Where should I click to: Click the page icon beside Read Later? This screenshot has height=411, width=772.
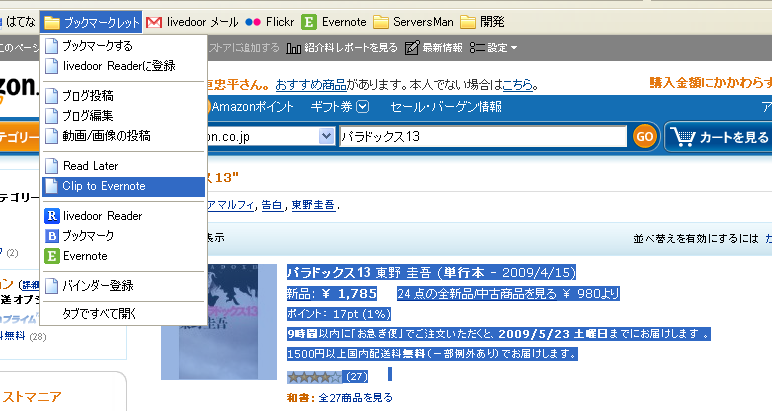point(51,166)
